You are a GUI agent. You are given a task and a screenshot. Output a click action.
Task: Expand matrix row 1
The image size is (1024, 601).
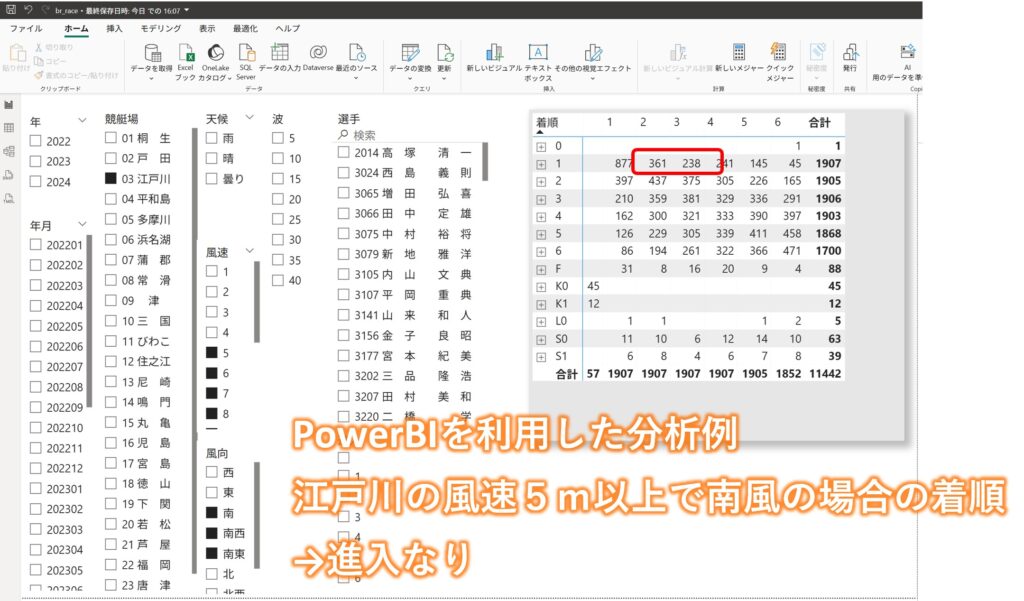click(x=541, y=164)
